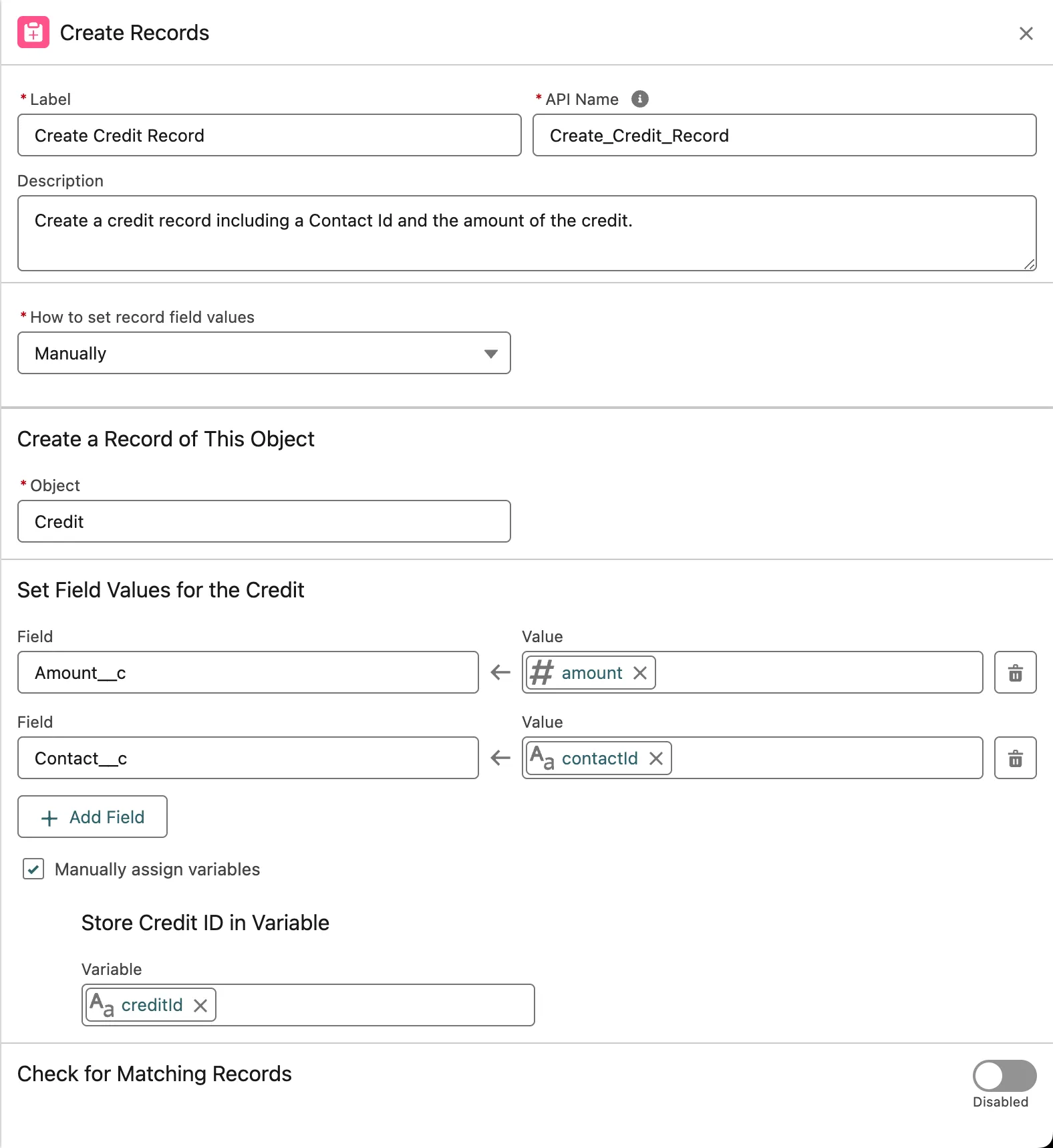This screenshot has height=1148, width=1053.
Task: Click the description textarea resize handle
Action: [1030, 265]
